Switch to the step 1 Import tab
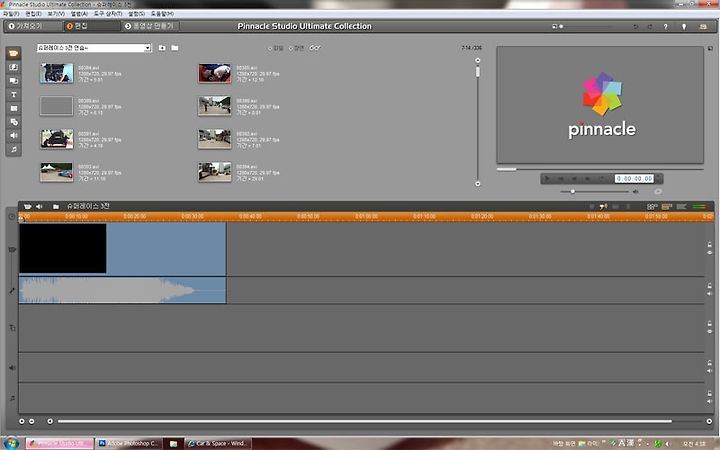Image resolution: width=720 pixels, height=450 pixels. pyautogui.click(x=33, y=26)
